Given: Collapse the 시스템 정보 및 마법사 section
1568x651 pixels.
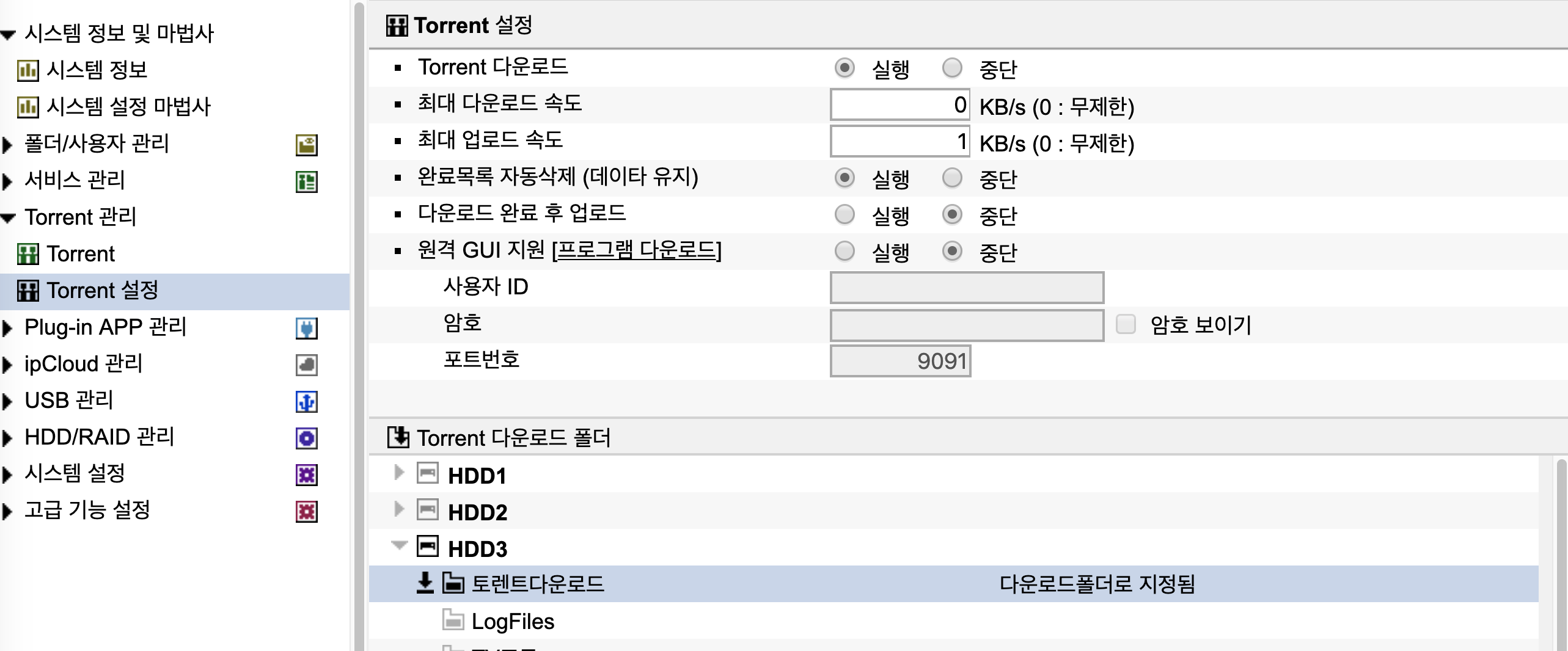Looking at the screenshot, I should coord(8,35).
